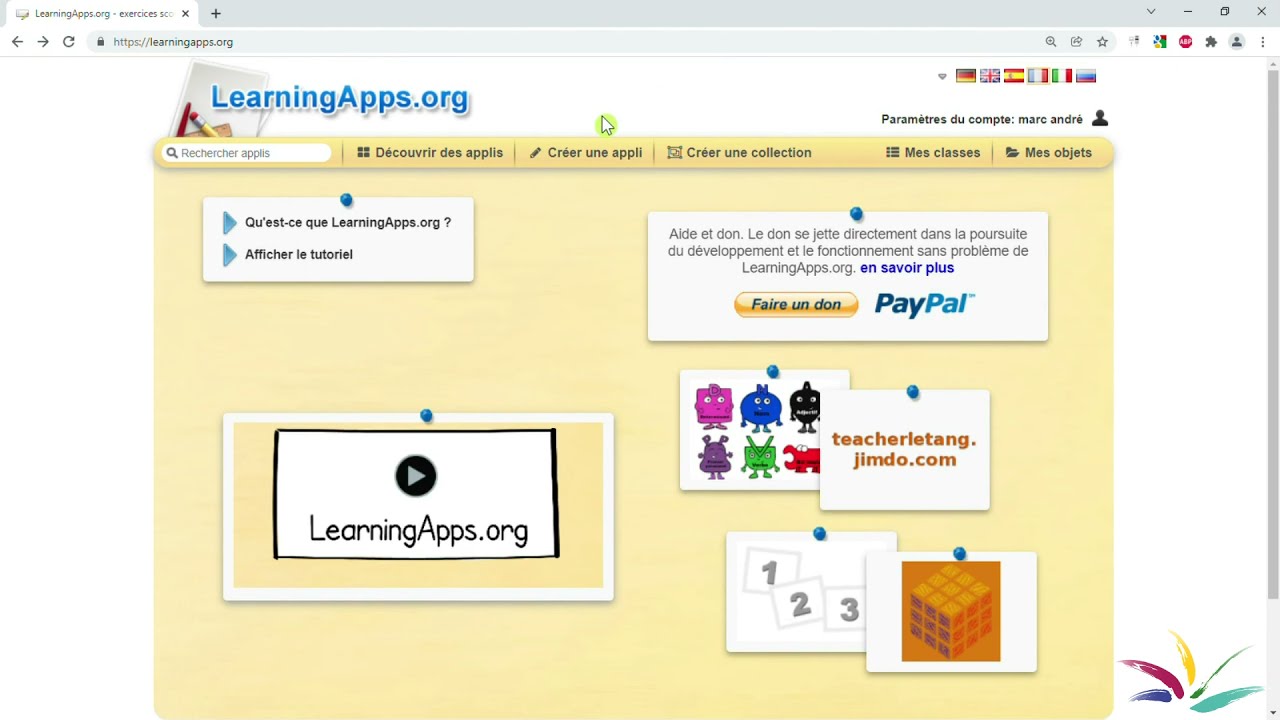Click the share page icon in address bar

[x=1077, y=42]
